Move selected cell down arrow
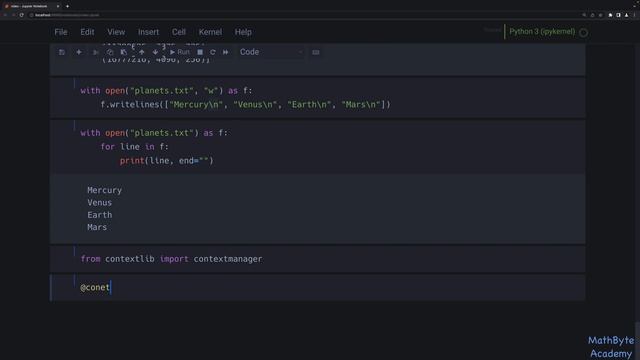640x360 pixels. [x=155, y=52]
